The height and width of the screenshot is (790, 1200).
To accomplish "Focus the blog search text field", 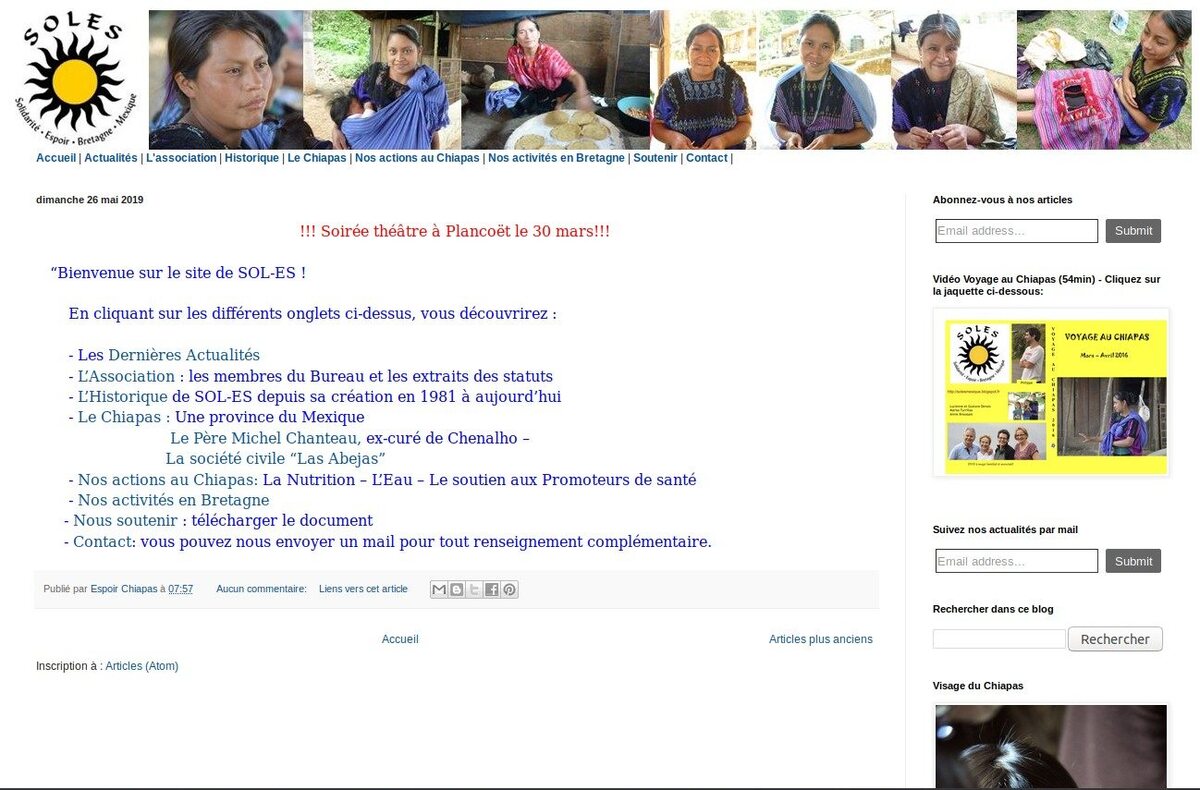I will tap(999, 639).
